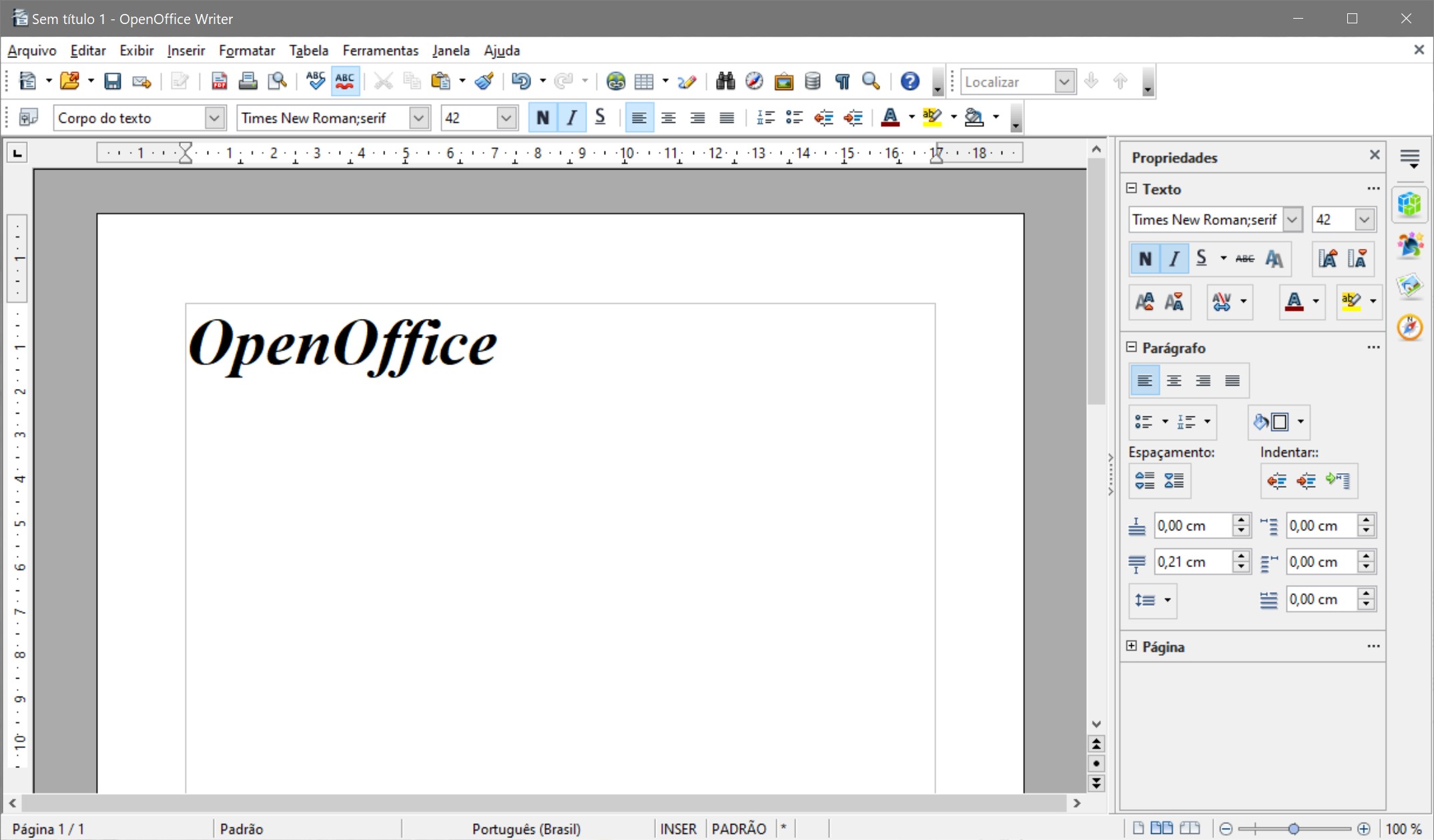Open sidebar Navigator deck icon
This screenshot has width=1434, height=840.
[x=1409, y=327]
